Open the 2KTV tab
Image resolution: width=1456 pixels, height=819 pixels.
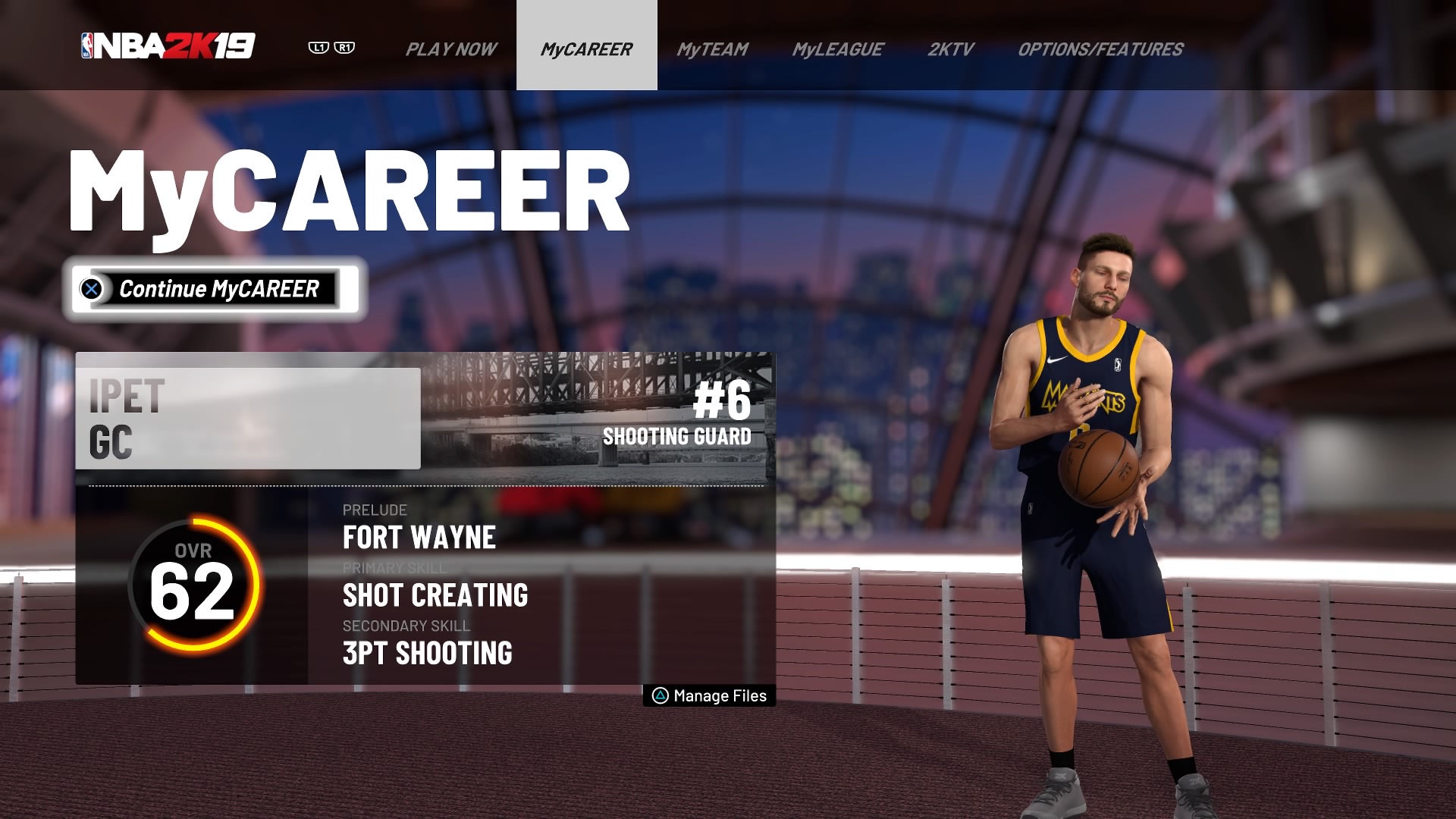pyautogui.click(x=950, y=49)
